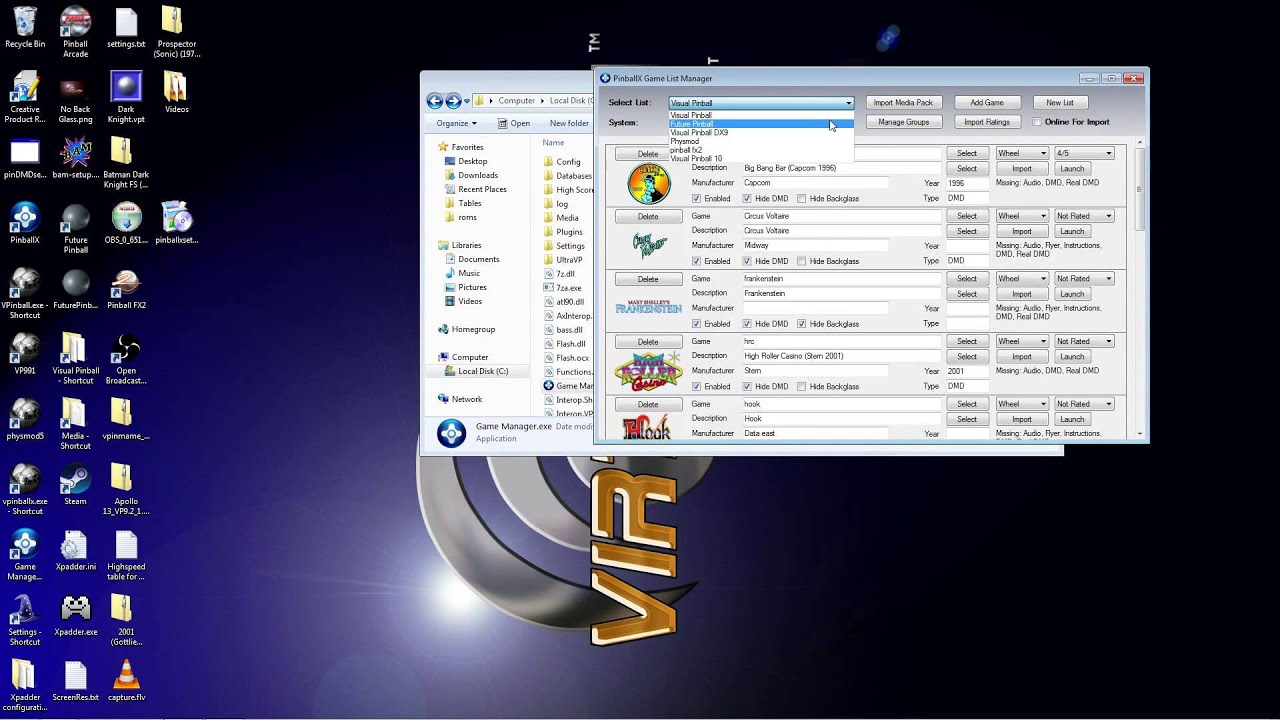Open Organize menu in Explorer window
The image size is (1280, 720).
[x=456, y=123]
